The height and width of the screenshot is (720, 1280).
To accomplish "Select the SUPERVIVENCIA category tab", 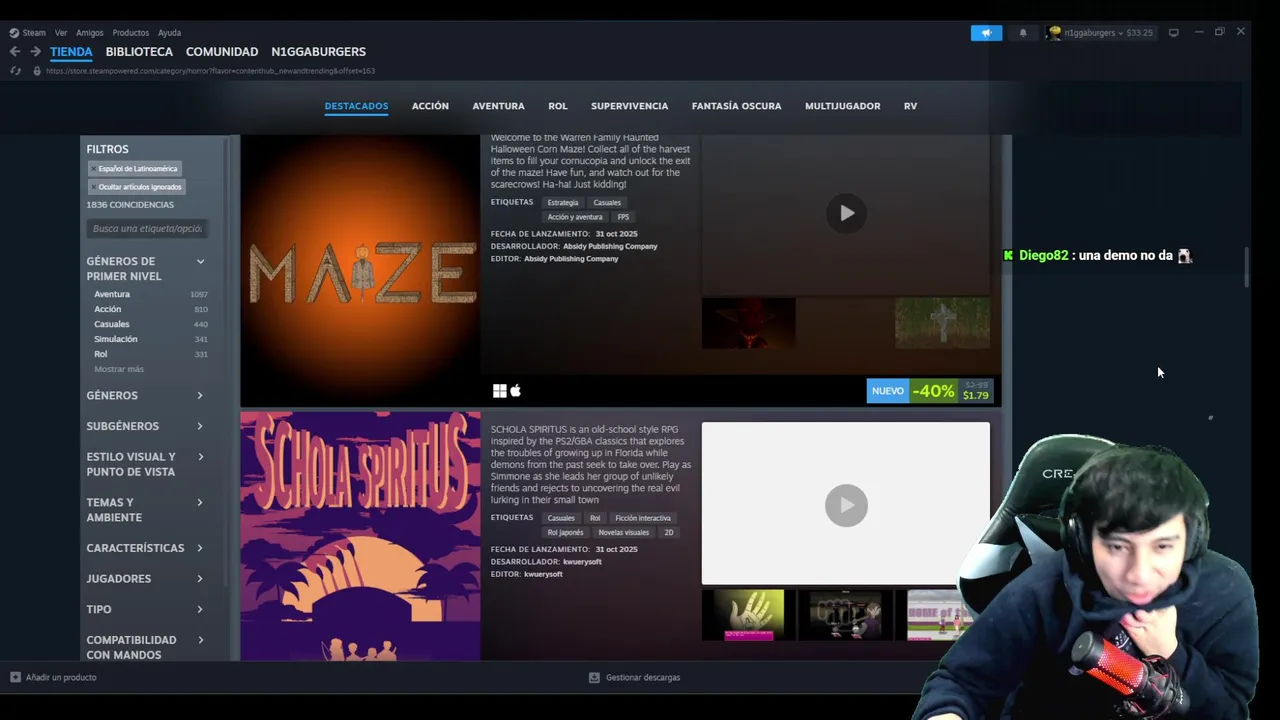I will pos(629,106).
